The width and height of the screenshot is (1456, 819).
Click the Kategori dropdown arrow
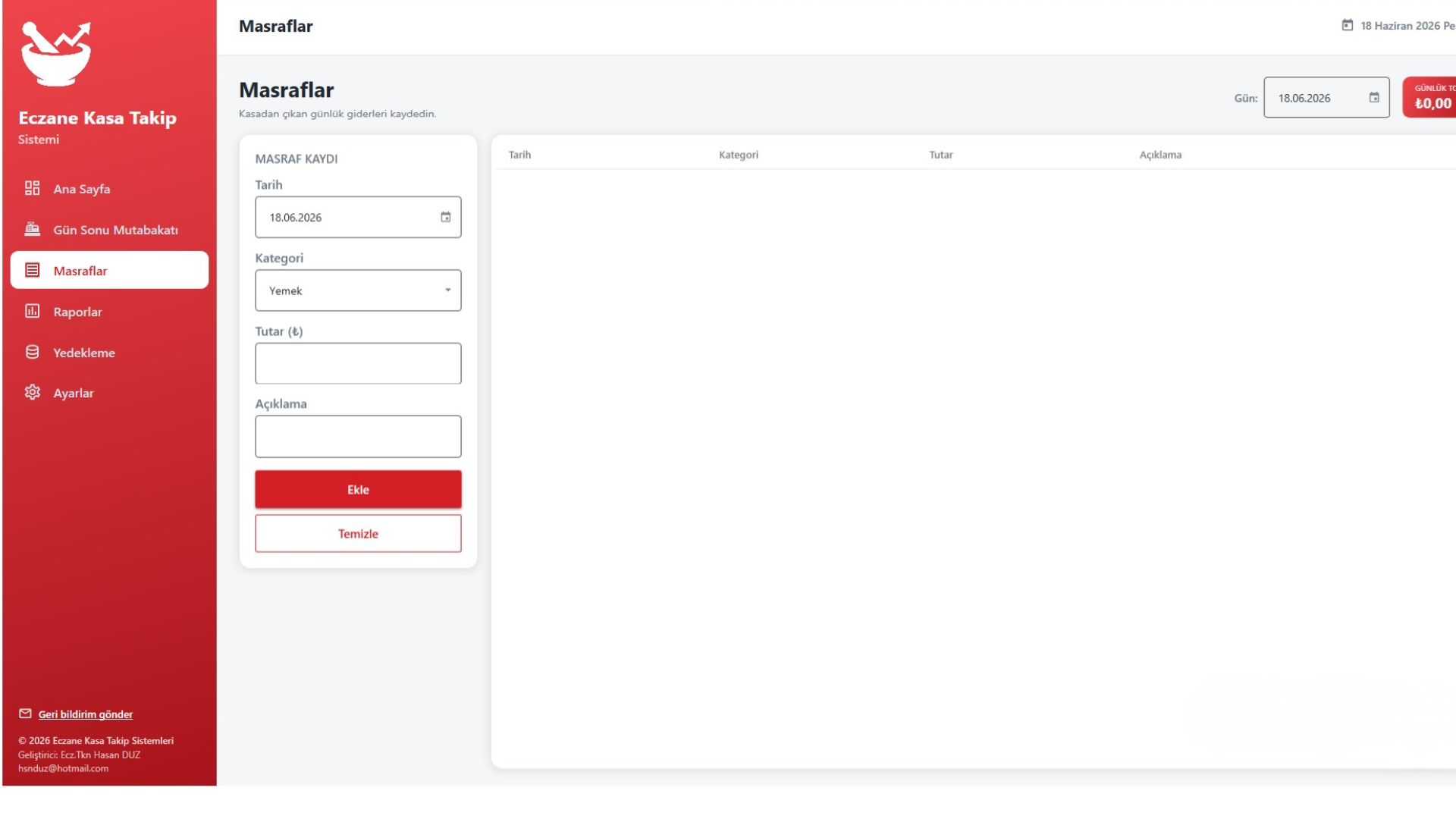pos(448,290)
